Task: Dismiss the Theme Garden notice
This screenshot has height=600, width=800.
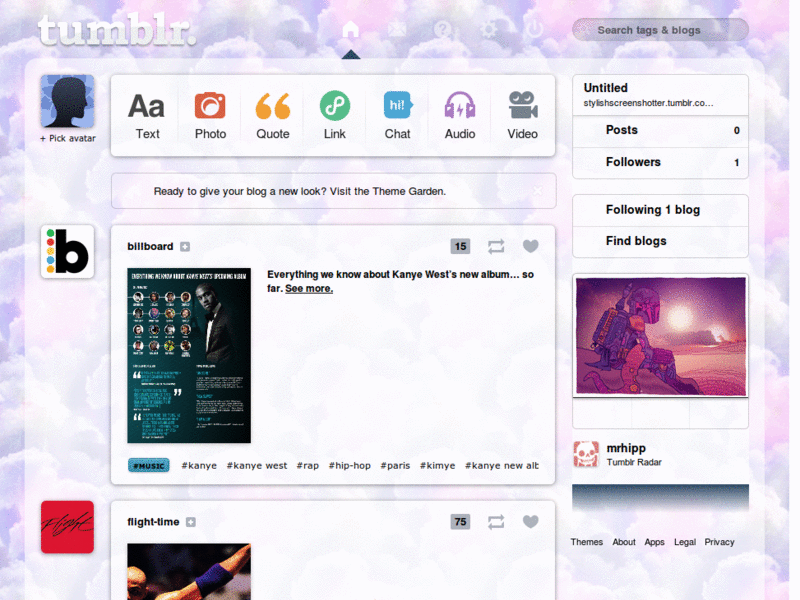Action: pyautogui.click(x=538, y=191)
